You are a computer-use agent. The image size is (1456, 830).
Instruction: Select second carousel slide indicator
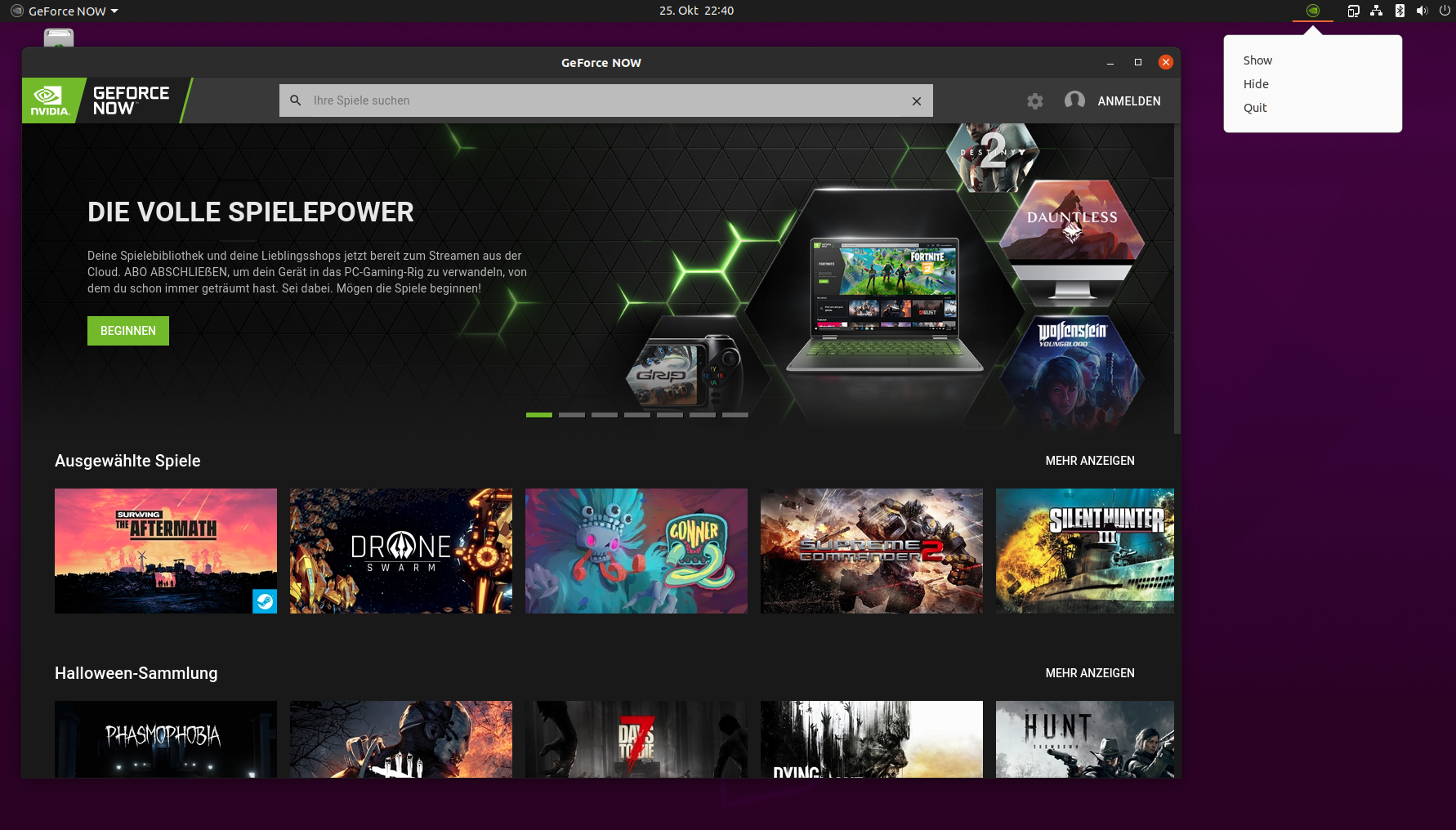point(572,415)
